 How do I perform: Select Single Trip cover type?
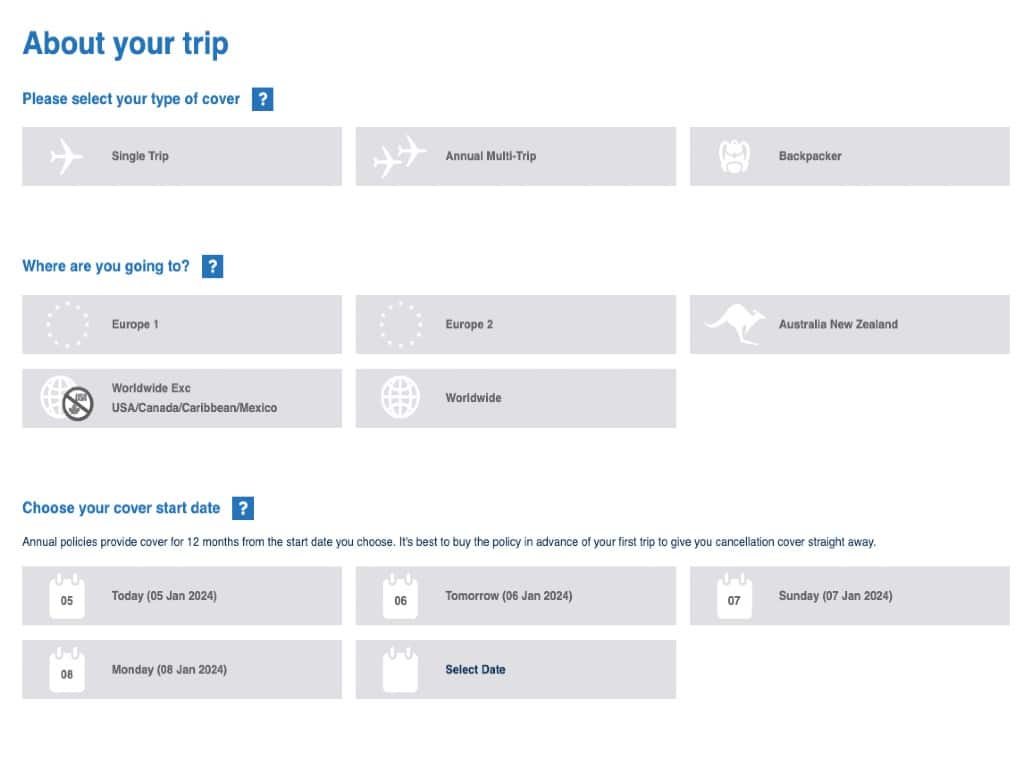182,157
